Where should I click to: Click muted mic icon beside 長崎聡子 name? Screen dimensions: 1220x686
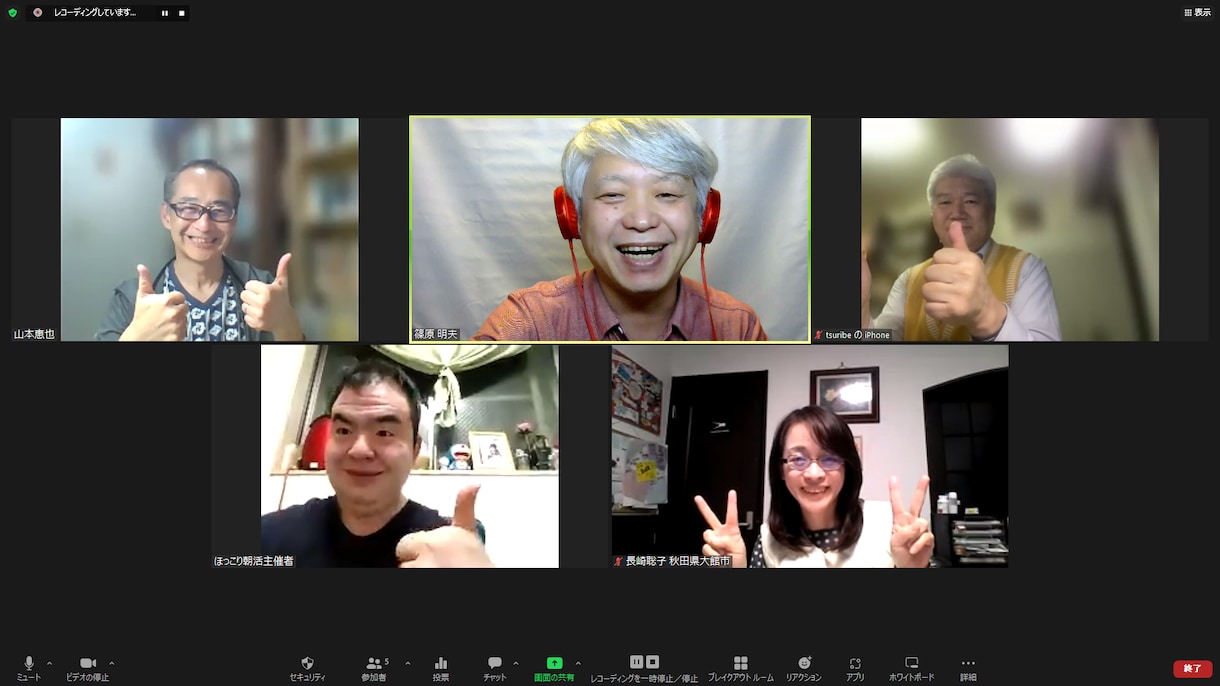tap(619, 562)
